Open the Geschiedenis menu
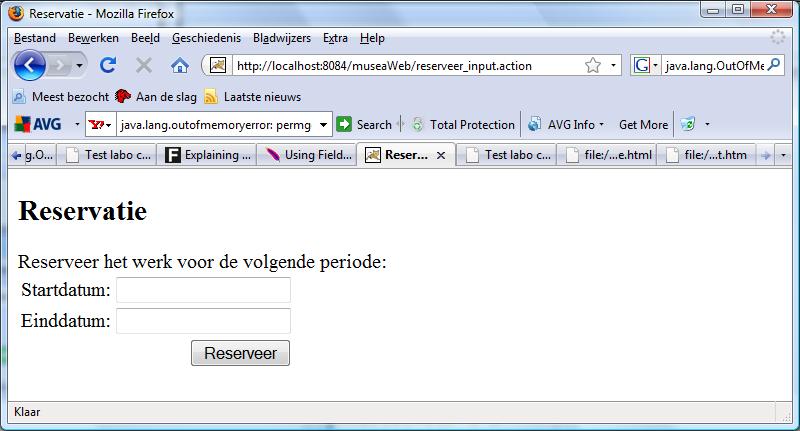 coord(206,38)
